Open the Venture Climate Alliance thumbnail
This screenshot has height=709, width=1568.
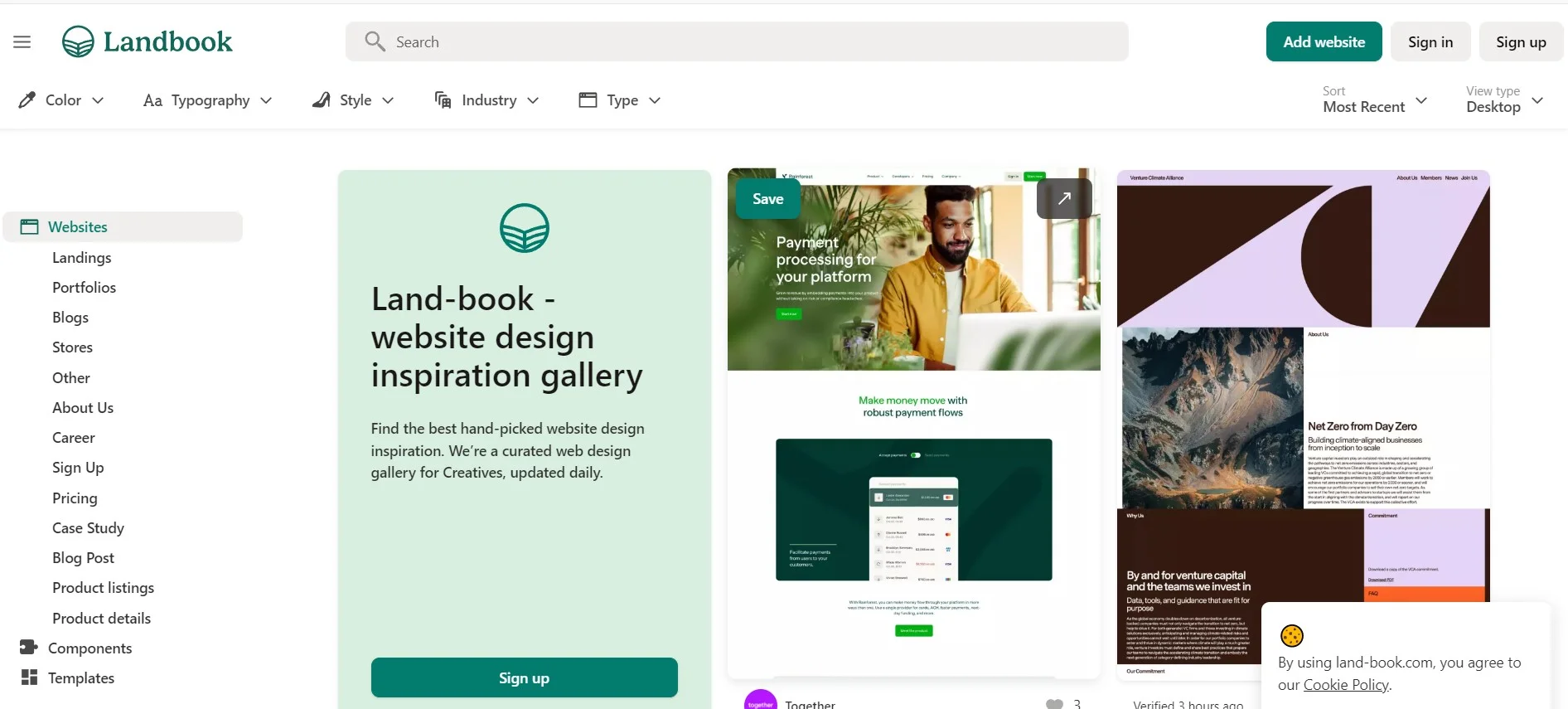pos(1303,425)
